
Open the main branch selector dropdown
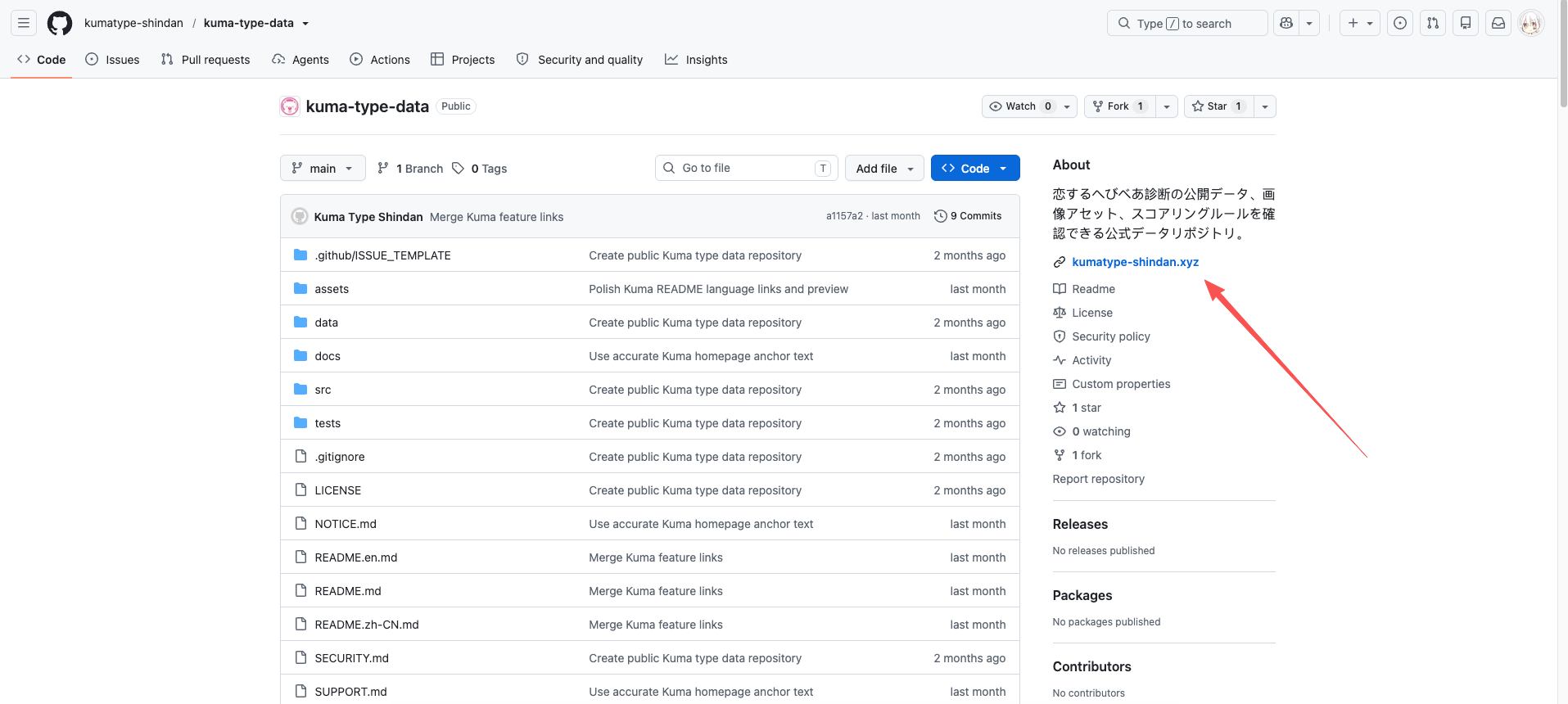323,169
